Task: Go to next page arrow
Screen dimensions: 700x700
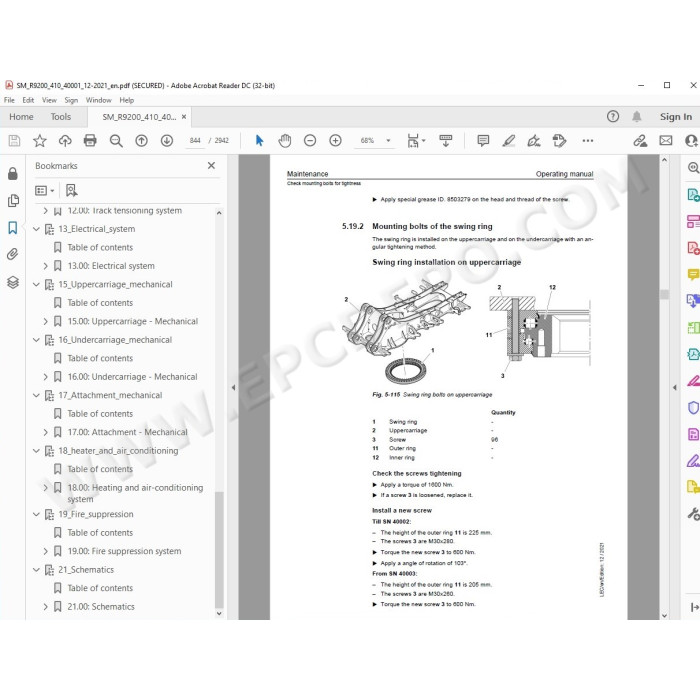Action: (x=167, y=141)
